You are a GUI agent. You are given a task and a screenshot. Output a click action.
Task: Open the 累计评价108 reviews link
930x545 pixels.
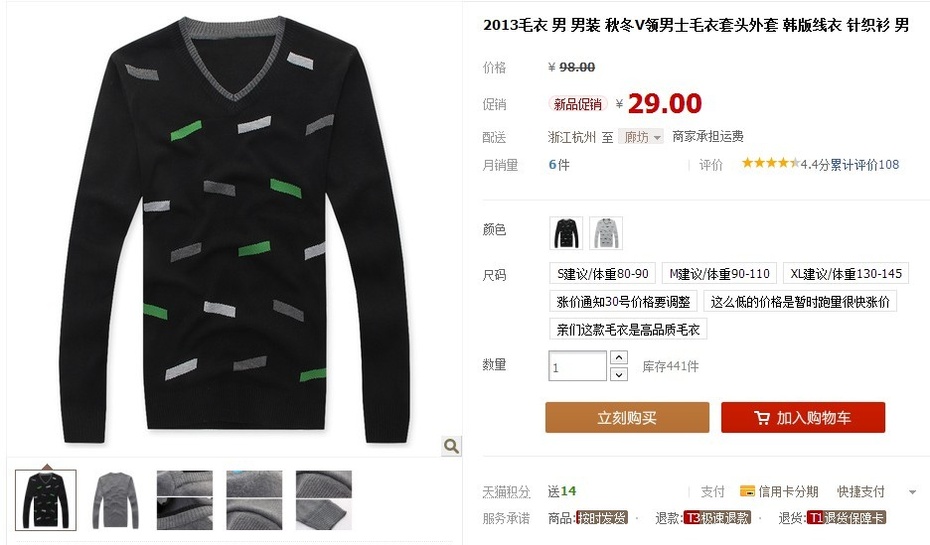coord(864,164)
